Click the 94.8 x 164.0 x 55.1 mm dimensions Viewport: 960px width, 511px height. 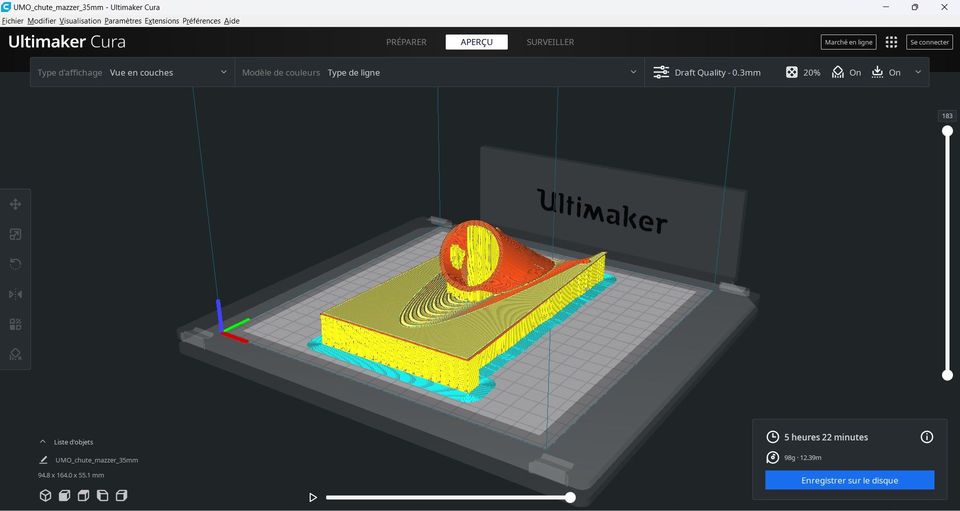(71, 475)
